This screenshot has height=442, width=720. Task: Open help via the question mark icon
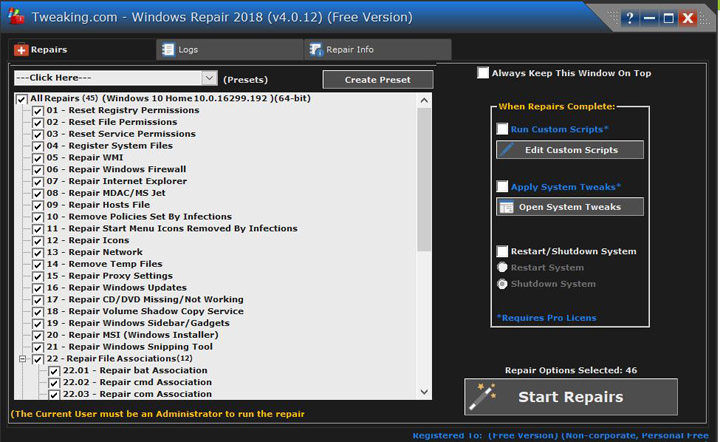(x=630, y=18)
